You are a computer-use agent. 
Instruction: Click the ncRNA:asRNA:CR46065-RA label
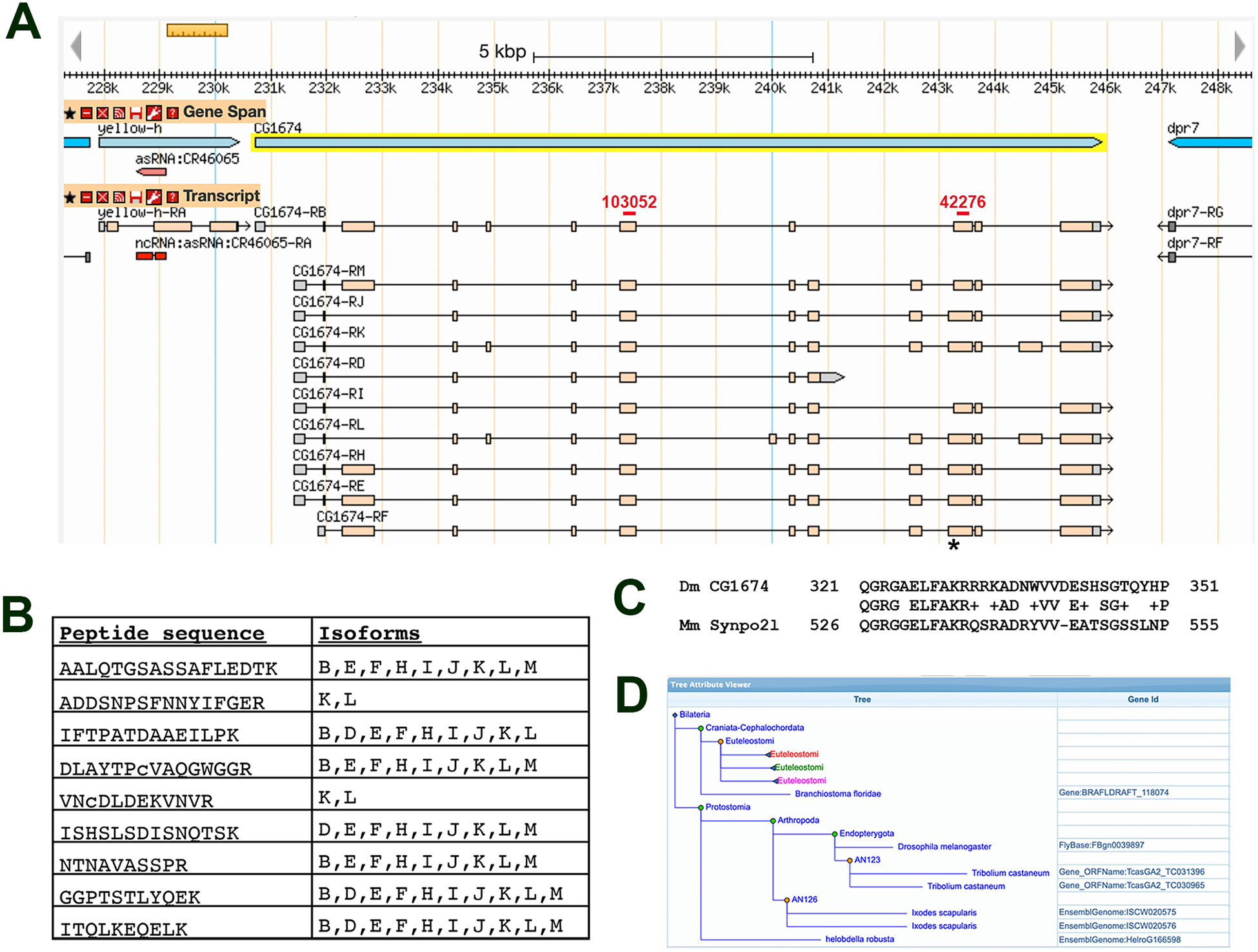coord(223,243)
